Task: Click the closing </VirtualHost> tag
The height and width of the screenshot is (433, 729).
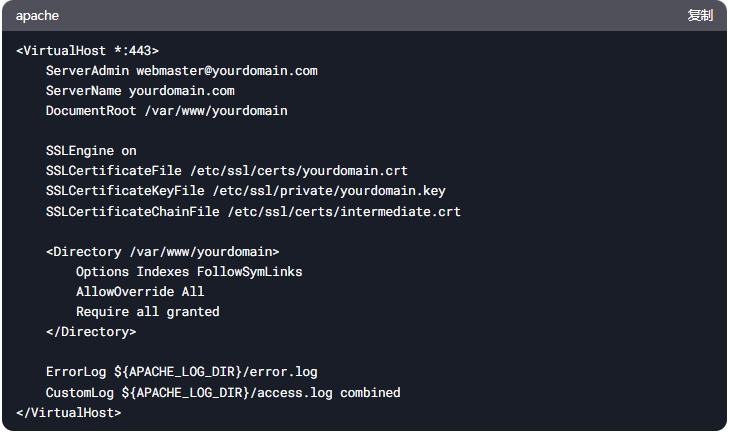Action: [69, 413]
